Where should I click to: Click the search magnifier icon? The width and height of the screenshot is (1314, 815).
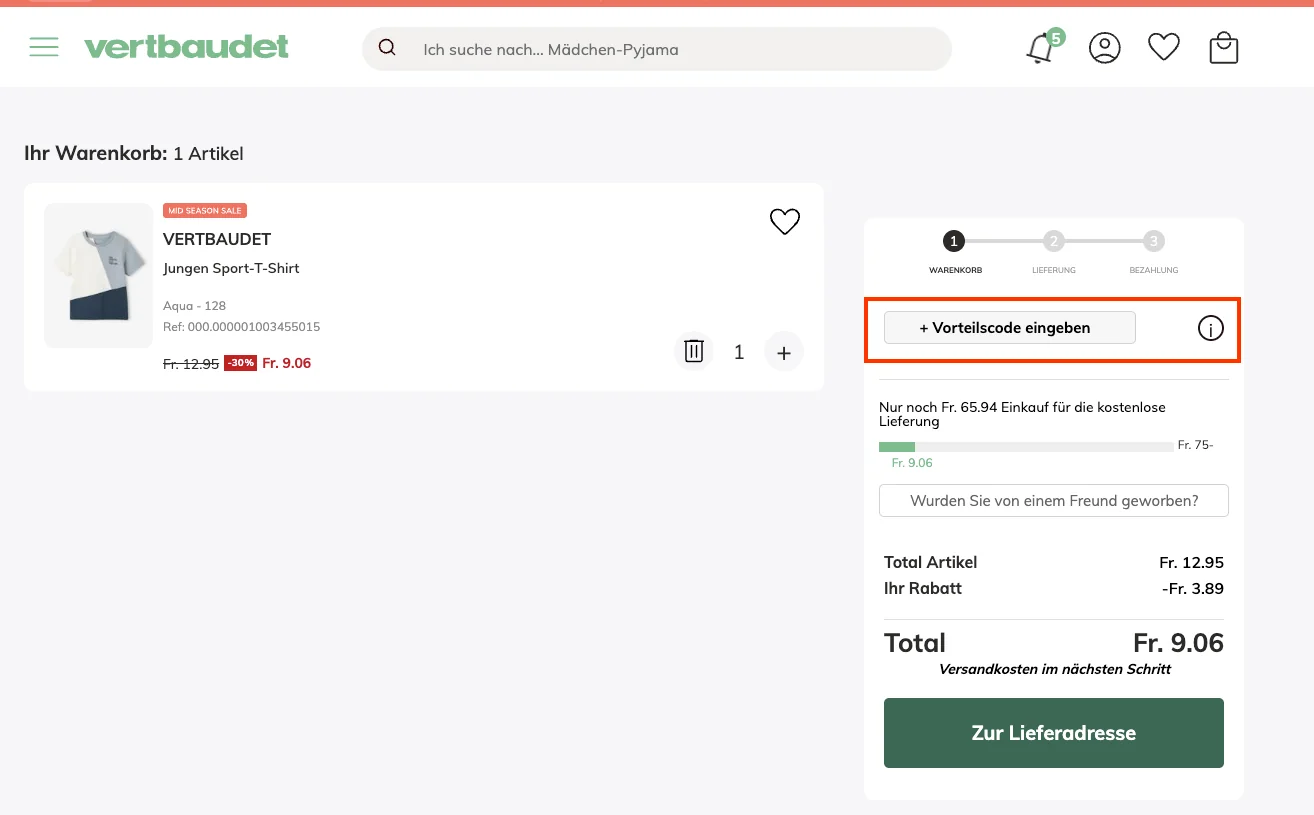tap(387, 47)
